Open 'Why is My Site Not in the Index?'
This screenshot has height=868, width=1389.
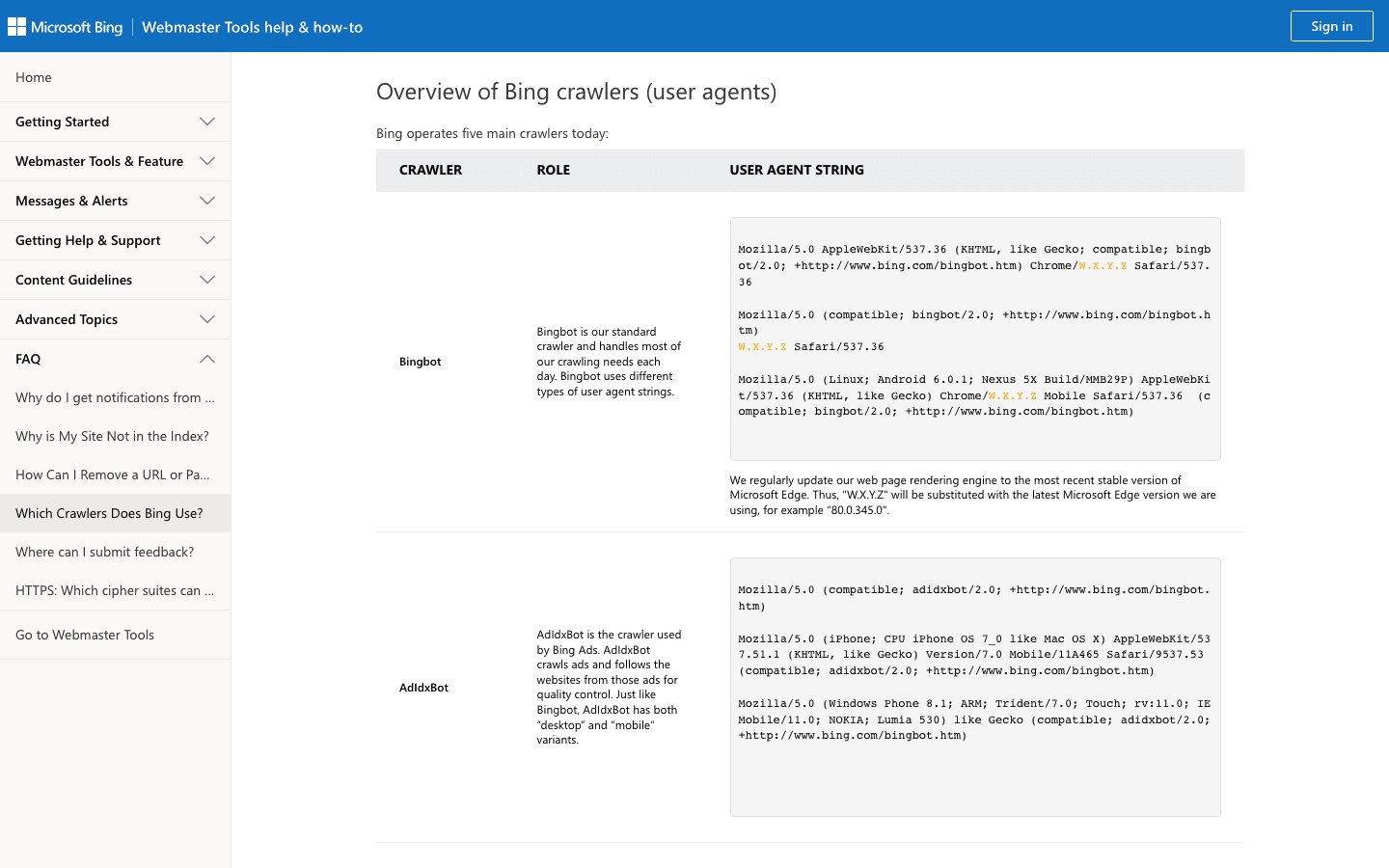click(x=112, y=436)
